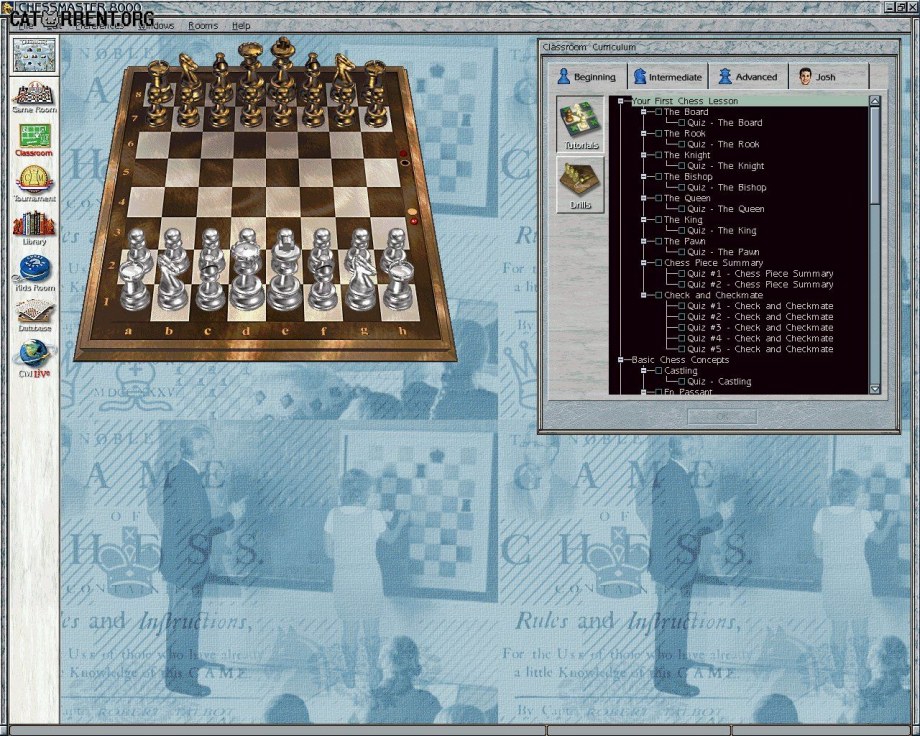Viewport: 920px width, 736px height.
Task: Select the white knight on b1
Action: (172, 281)
